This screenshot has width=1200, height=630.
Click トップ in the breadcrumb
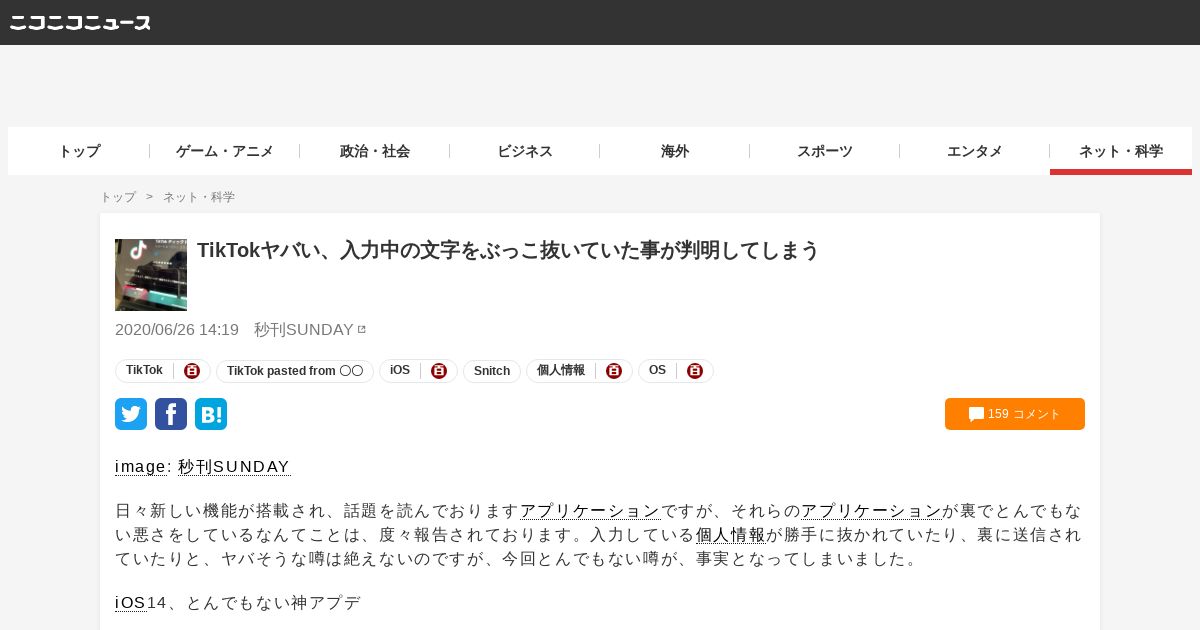pyautogui.click(x=118, y=197)
